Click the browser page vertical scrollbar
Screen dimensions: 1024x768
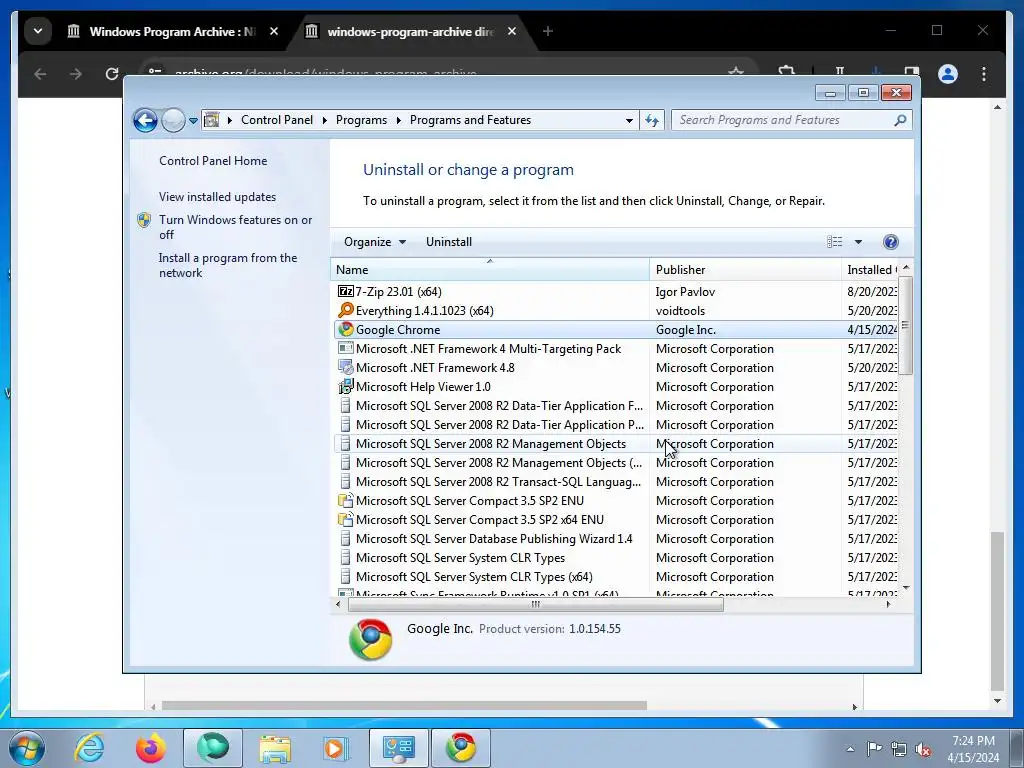[x=997, y=611]
